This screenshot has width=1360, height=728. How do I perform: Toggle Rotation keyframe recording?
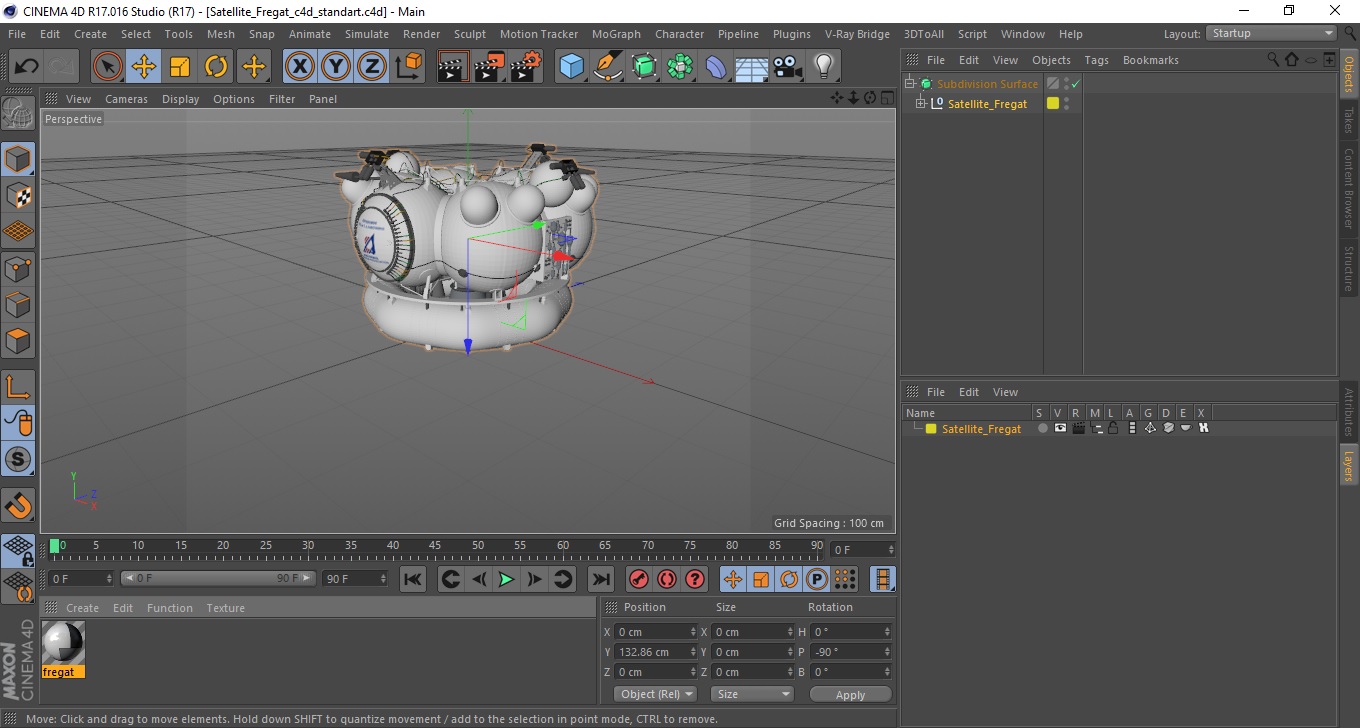[789, 579]
